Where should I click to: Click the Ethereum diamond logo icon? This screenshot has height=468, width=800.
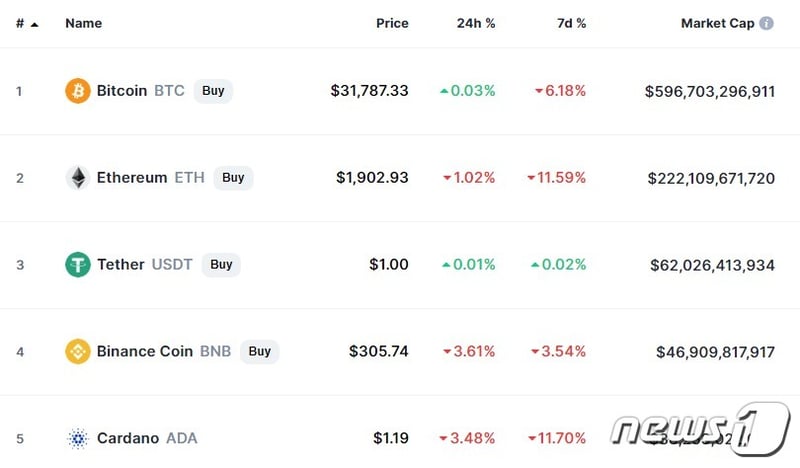pyautogui.click(x=77, y=178)
